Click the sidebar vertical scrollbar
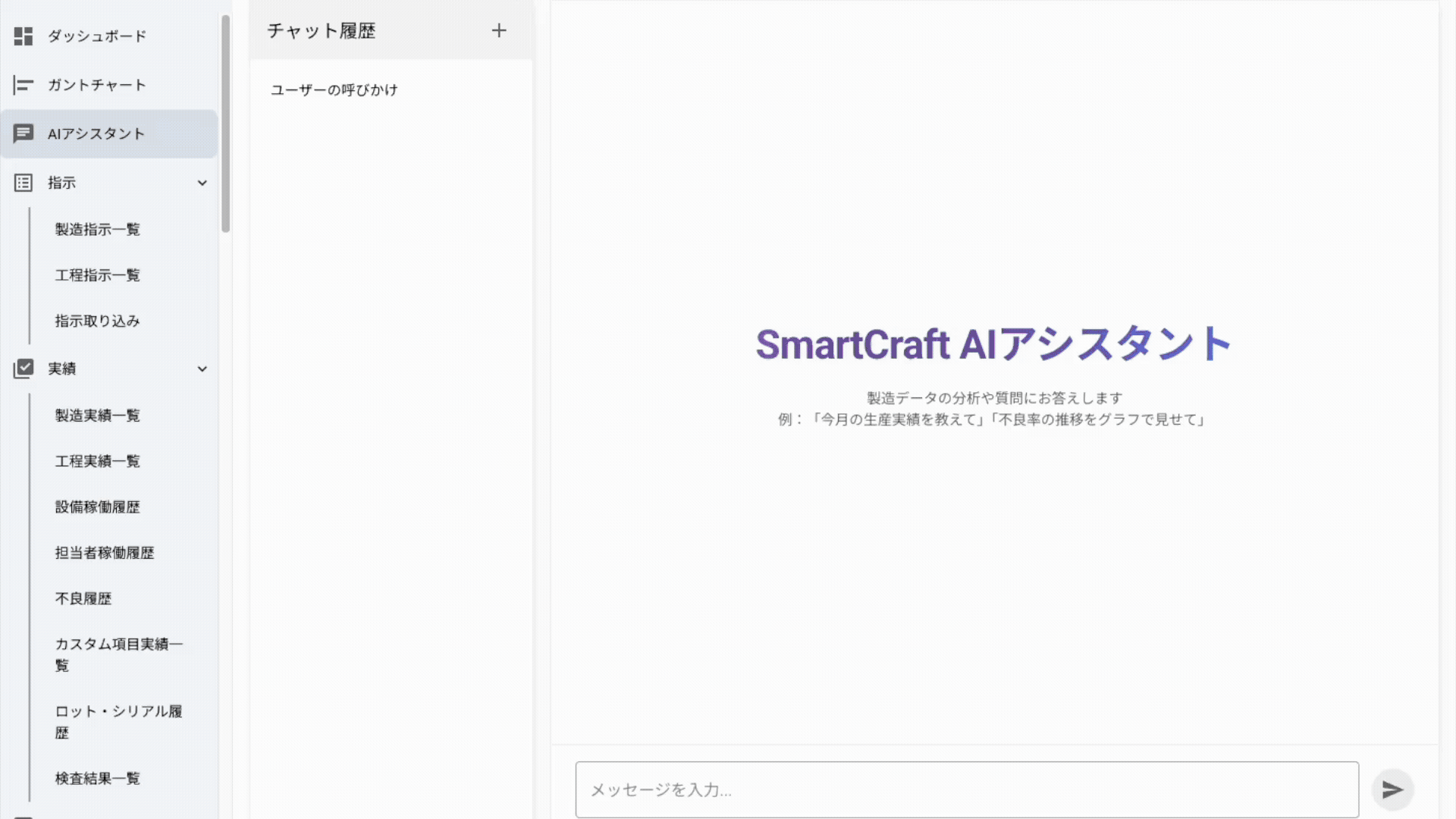This screenshot has height=819, width=1456. click(225, 125)
